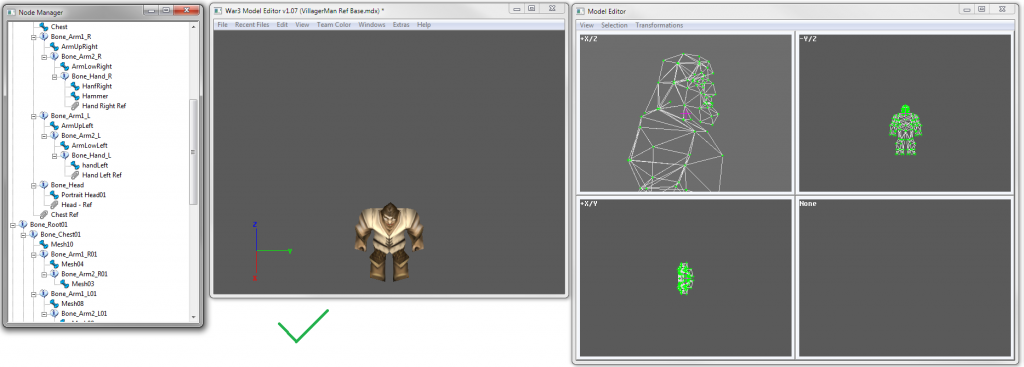Image resolution: width=1024 pixels, height=367 pixels.
Task: Collapse the Bone_Arm2_R01 tree node
Action: [44, 274]
